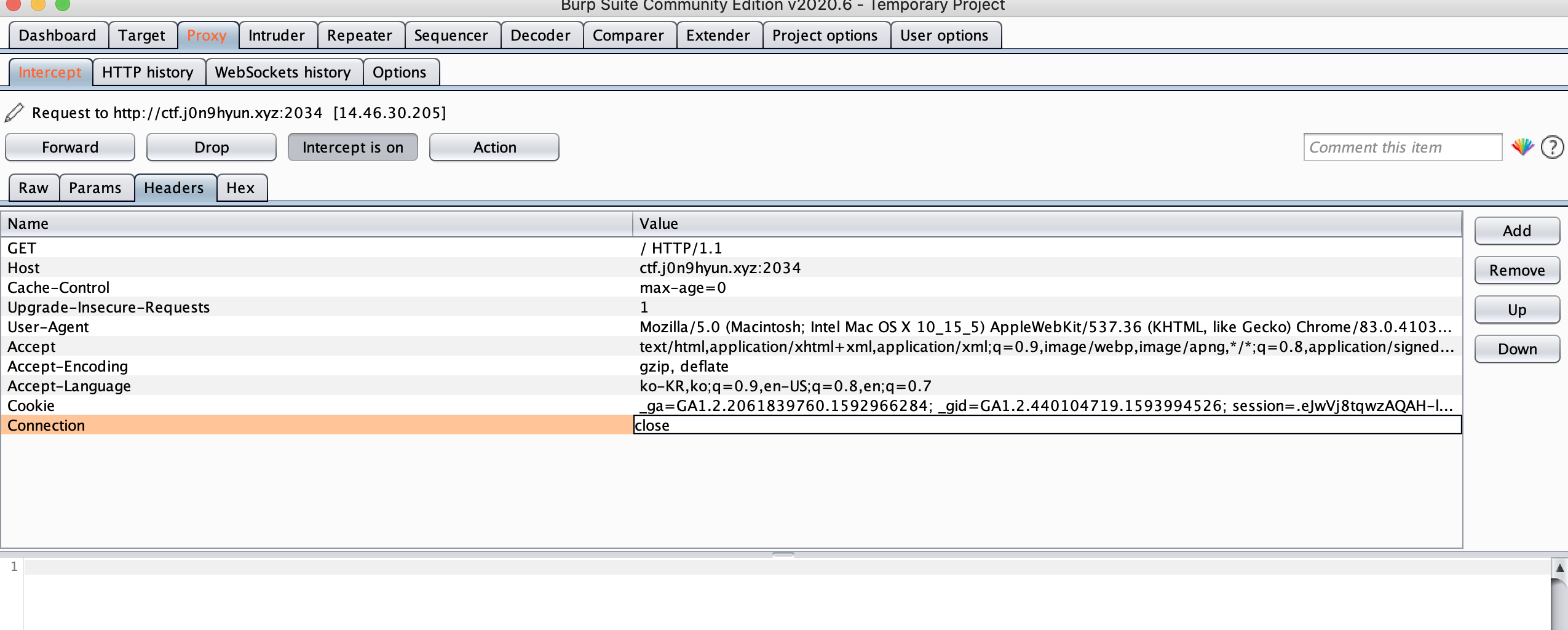Open the Proxy Options sub-tab
This screenshot has height=630, width=1568.
click(x=400, y=73)
